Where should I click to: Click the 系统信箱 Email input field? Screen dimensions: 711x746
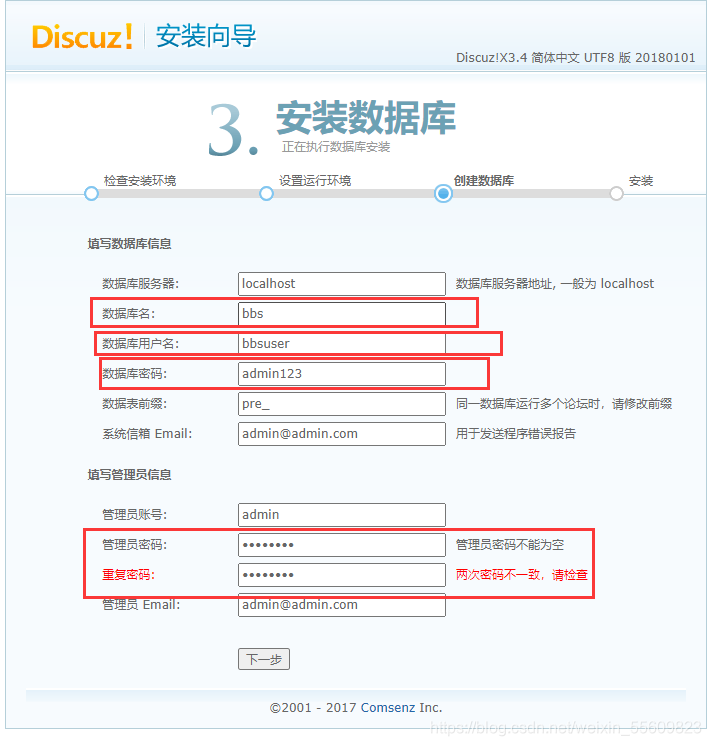coord(342,433)
